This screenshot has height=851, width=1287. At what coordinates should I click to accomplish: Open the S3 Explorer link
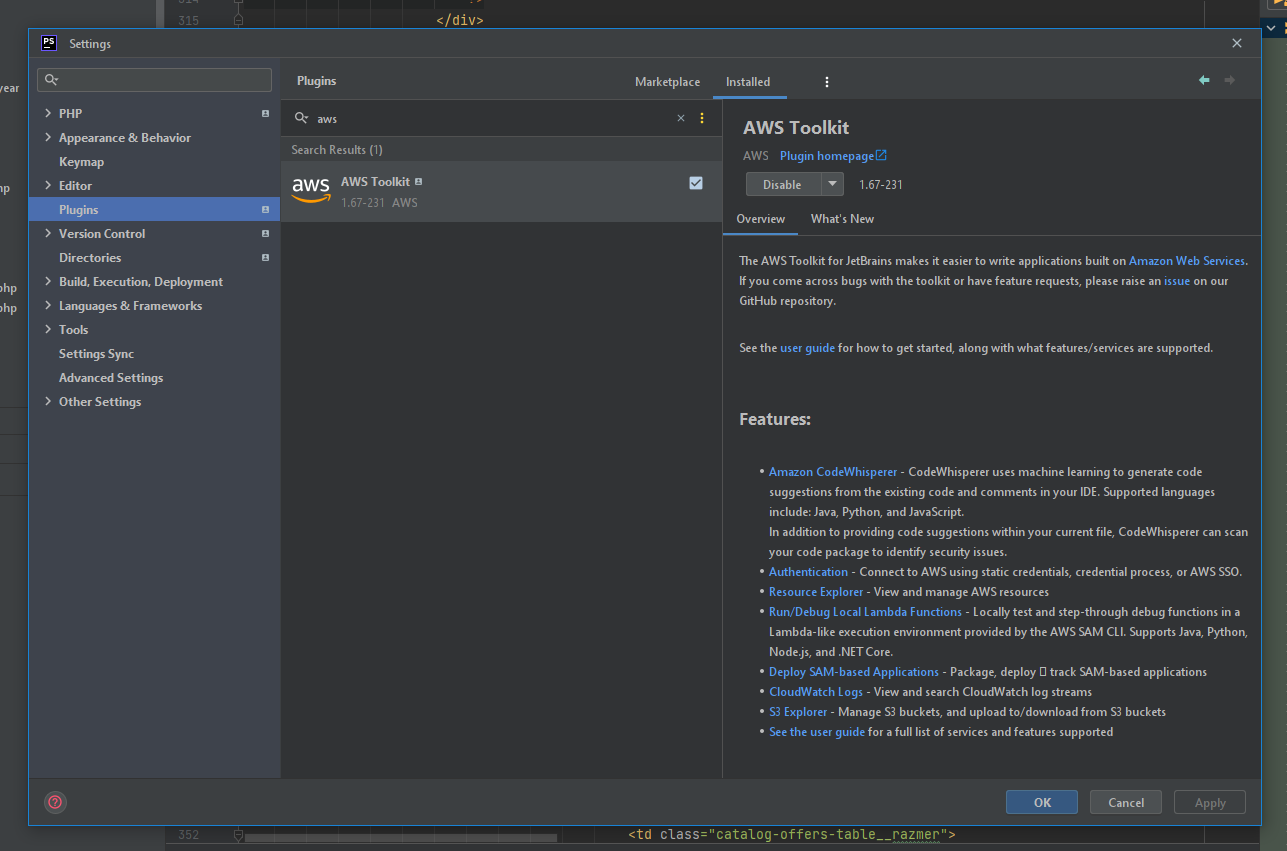(798, 712)
